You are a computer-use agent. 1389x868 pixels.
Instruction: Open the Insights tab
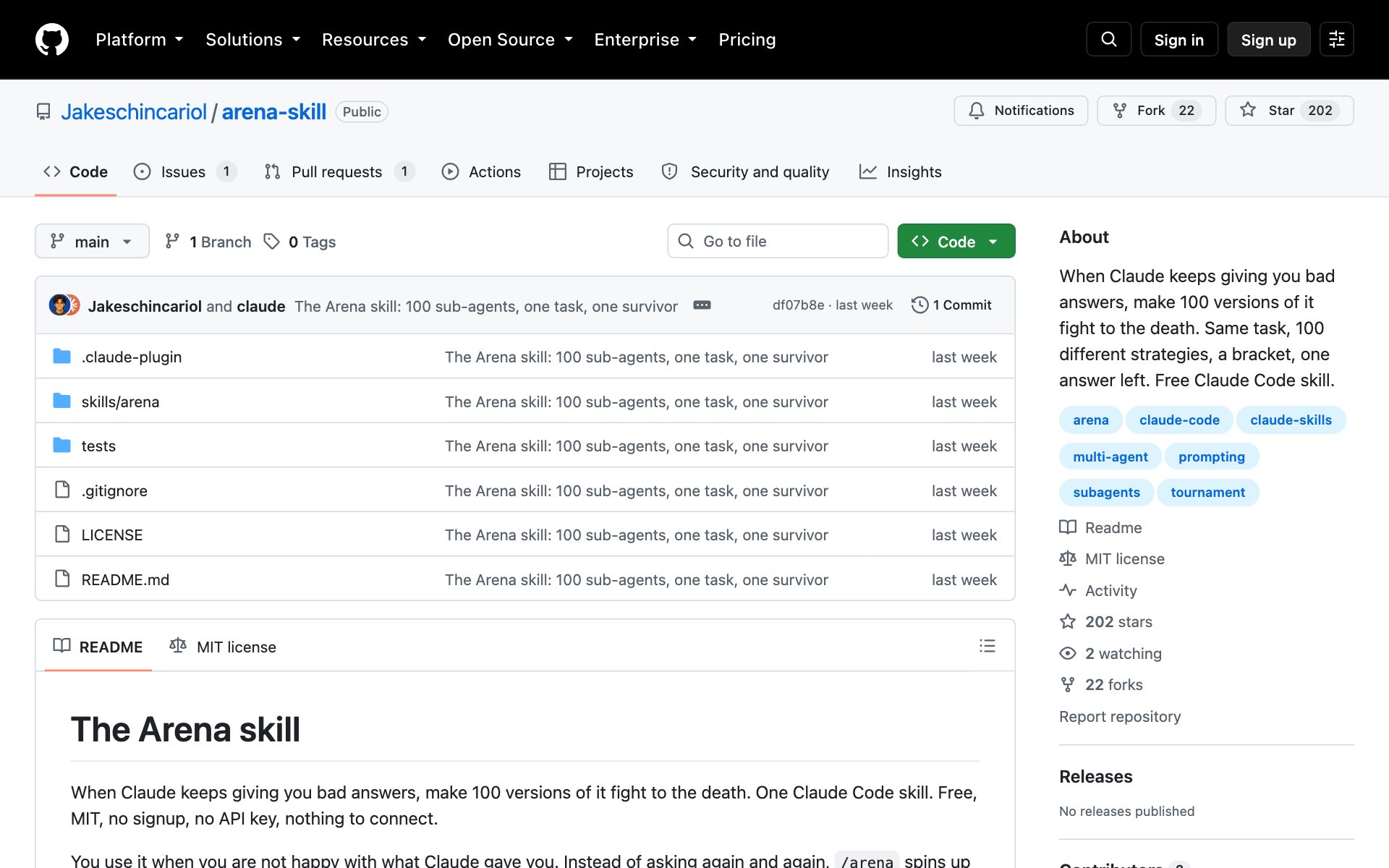click(901, 172)
